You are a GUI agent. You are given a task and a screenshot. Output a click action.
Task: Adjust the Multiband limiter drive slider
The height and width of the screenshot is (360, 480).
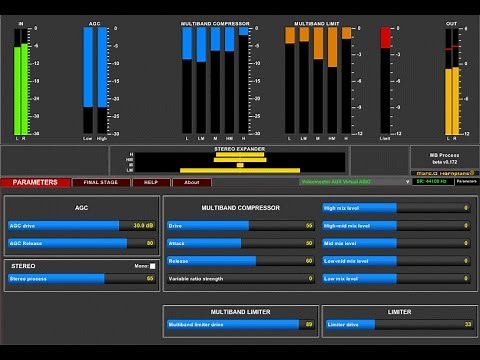[x=241, y=324]
